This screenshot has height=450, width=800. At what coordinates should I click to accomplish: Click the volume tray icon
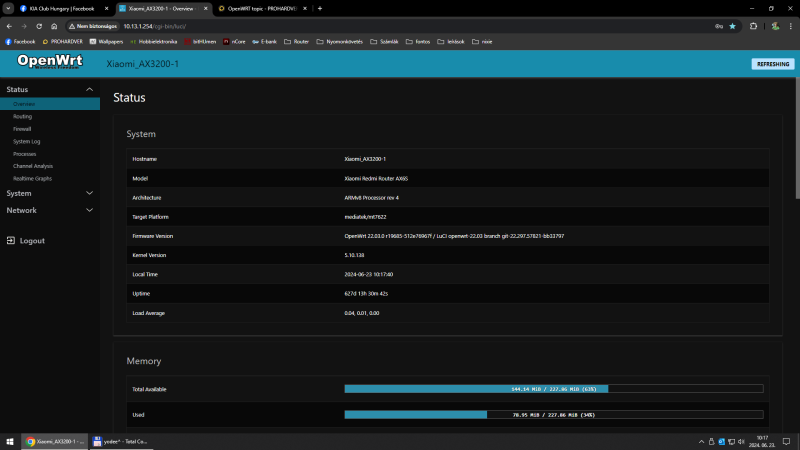click(x=741, y=442)
